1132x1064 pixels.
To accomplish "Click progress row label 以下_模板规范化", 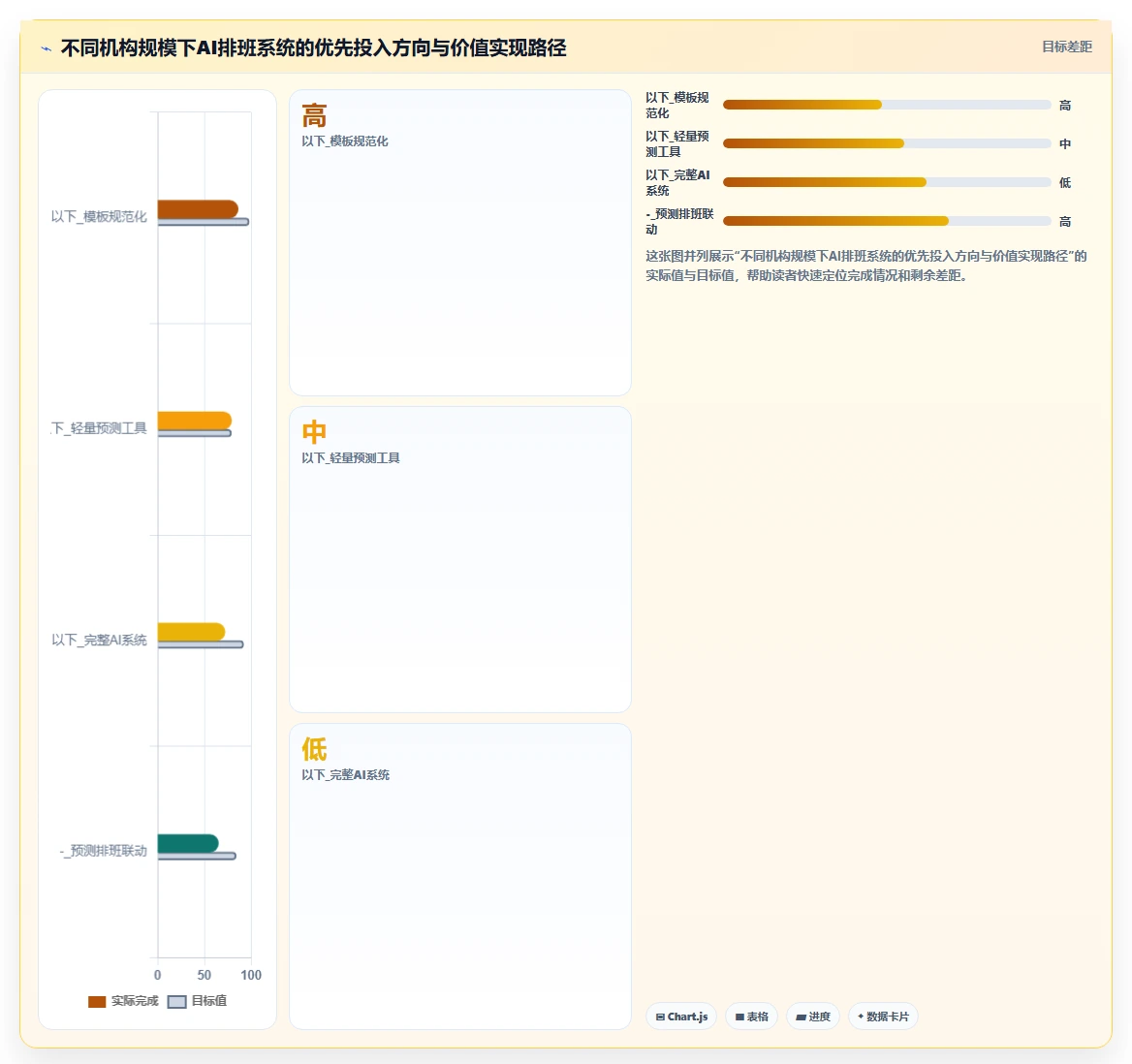I will 677,106.
